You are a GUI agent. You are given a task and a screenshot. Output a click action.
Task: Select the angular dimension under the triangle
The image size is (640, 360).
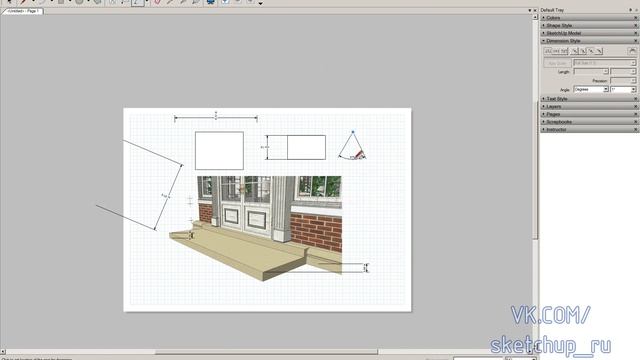tap(353, 157)
